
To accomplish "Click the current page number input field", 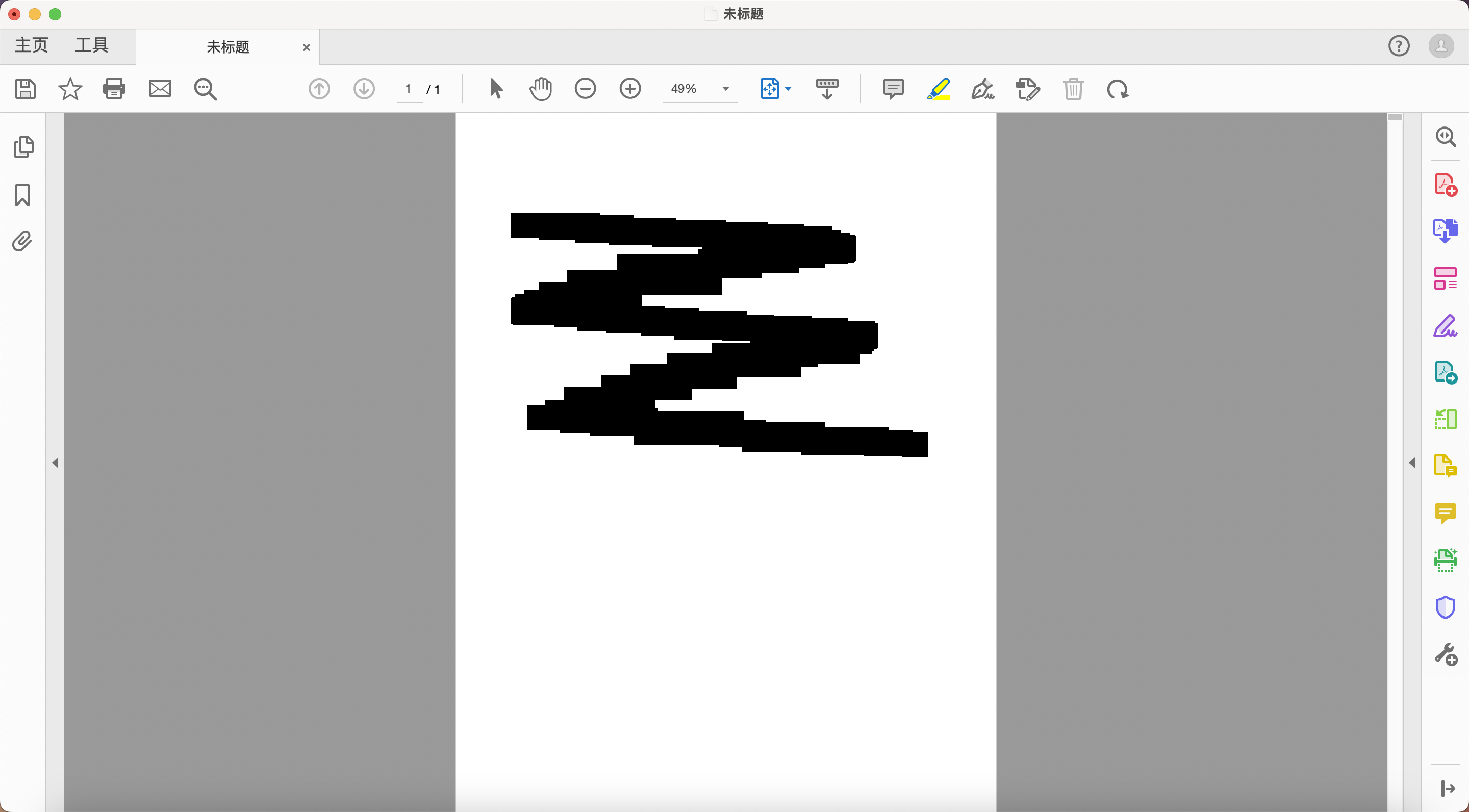I will [x=408, y=89].
